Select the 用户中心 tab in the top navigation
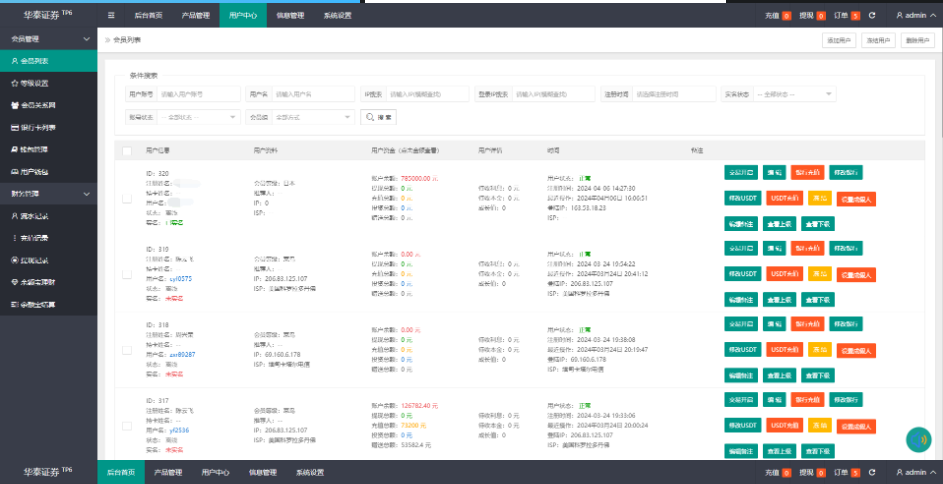The width and height of the screenshot is (943, 484). [x=243, y=16]
